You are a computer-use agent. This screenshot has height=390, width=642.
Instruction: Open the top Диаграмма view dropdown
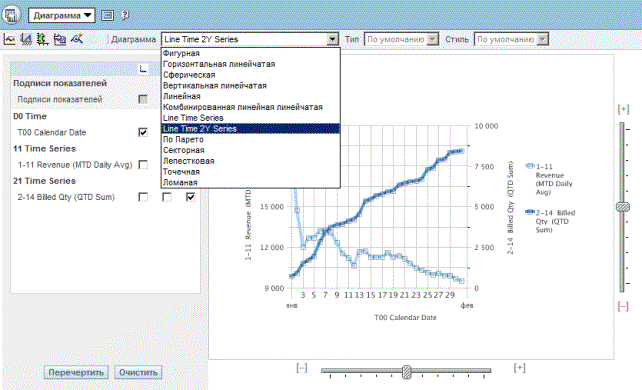tap(61, 16)
